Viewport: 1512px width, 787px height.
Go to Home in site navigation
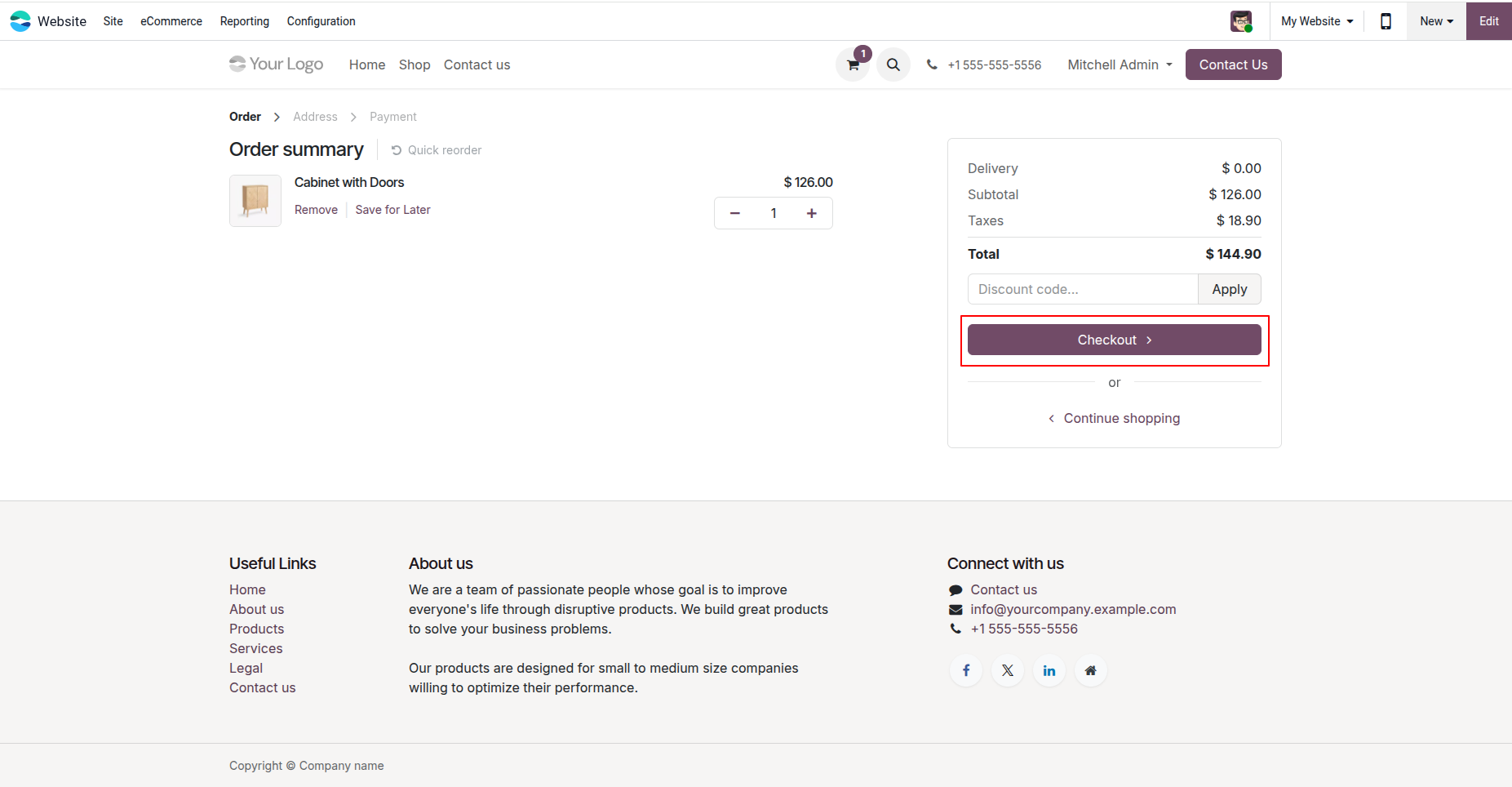(x=367, y=64)
